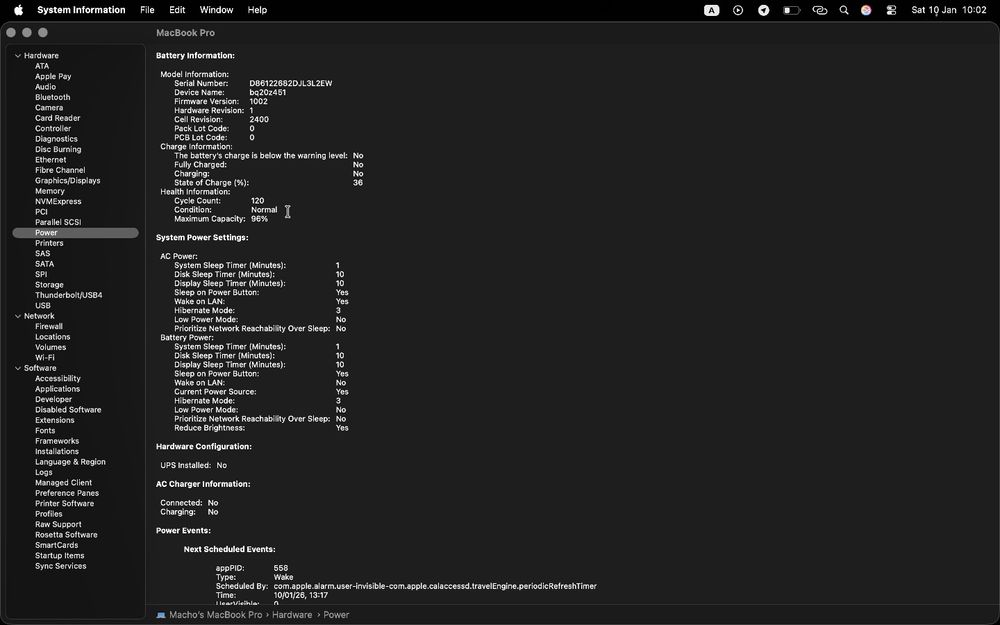Select Diagnostics in the sidebar

[x=56, y=138]
